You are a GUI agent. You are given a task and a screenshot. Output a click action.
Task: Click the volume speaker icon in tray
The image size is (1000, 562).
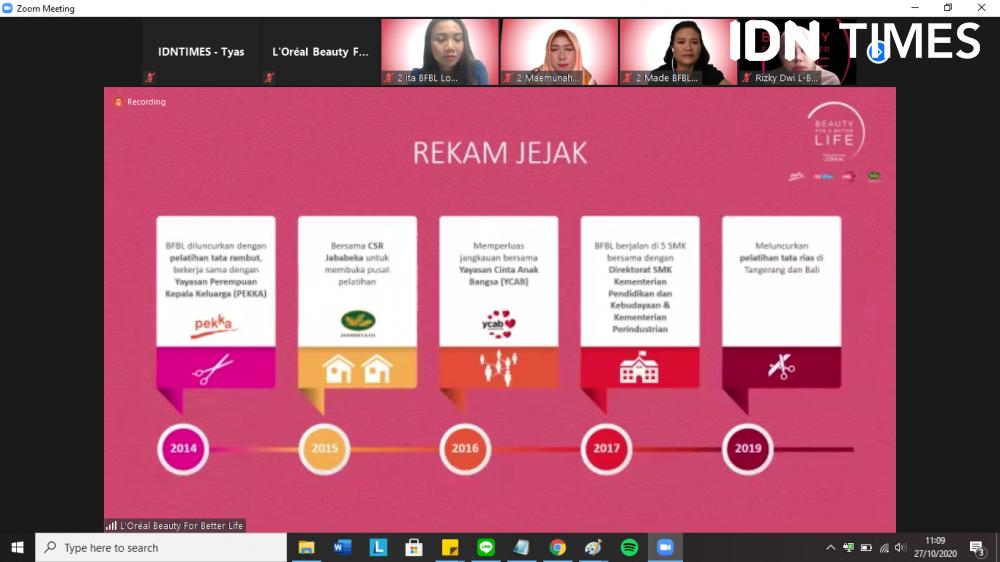[x=900, y=547]
